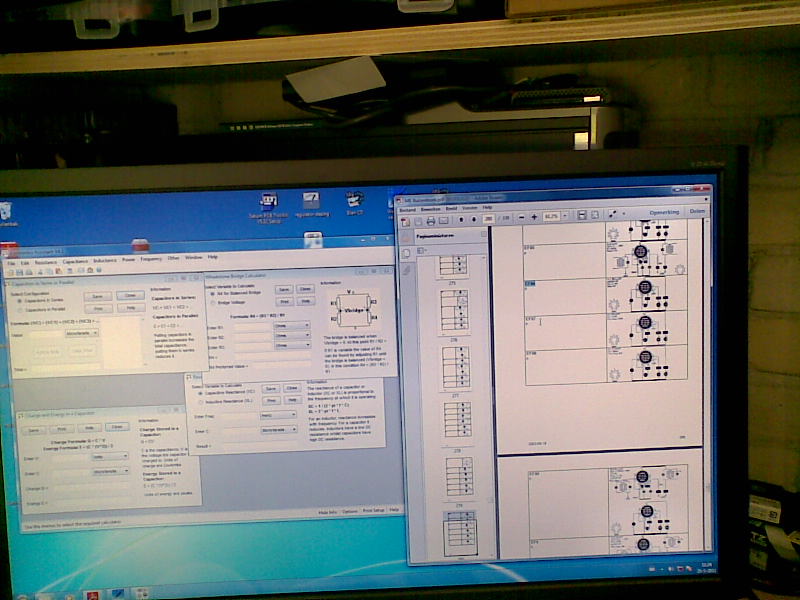Click the fit-width scrolling icon in Reader toolbar
Viewport: 800px width, 600px height.
click(x=582, y=215)
